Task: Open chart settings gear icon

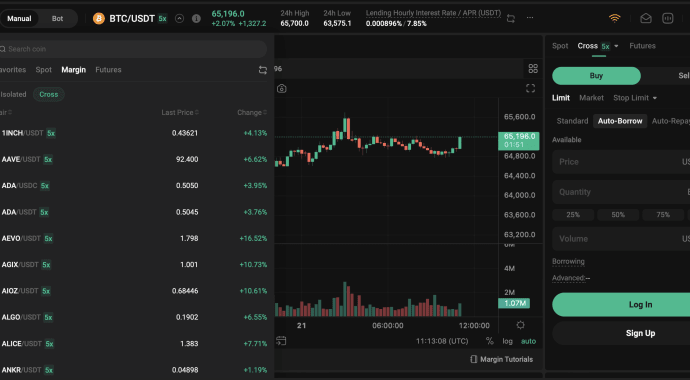Action: [x=520, y=325]
